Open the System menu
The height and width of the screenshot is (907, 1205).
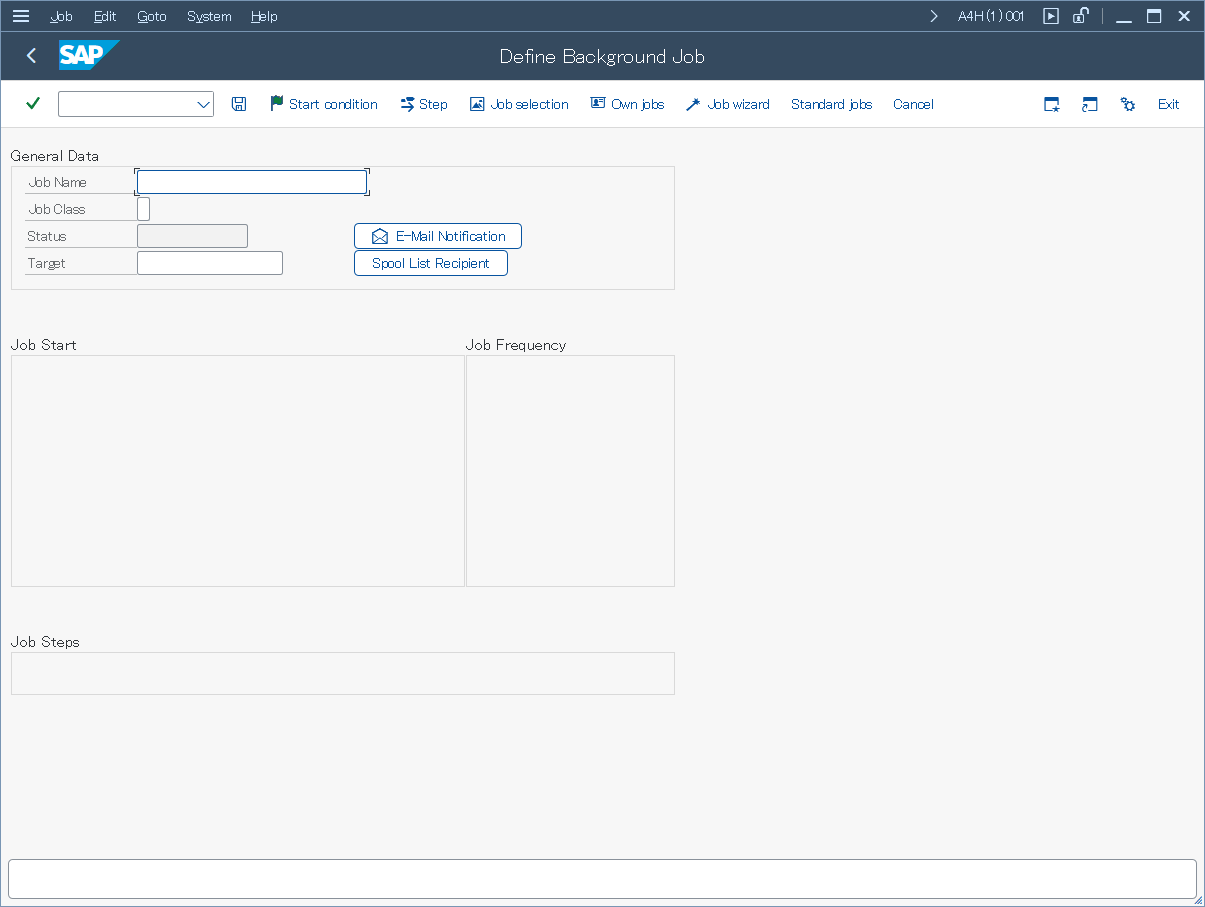[x=209, y=16]
